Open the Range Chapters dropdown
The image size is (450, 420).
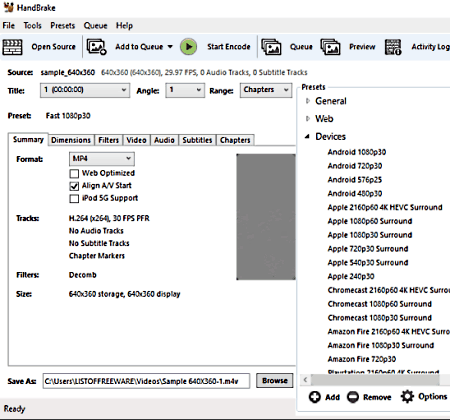266,90
